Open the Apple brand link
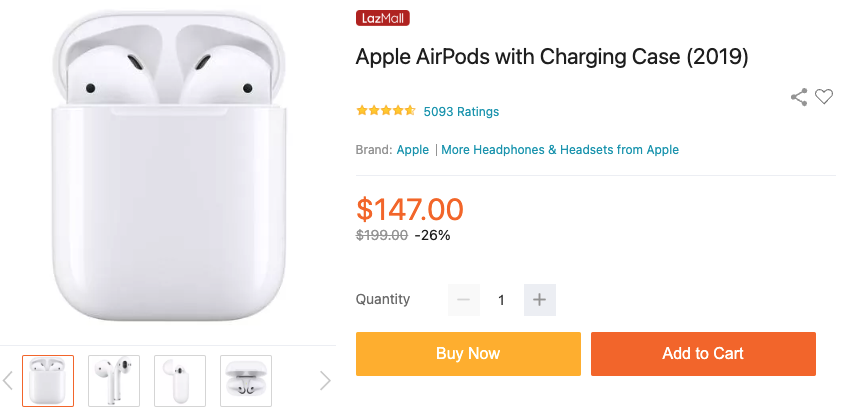 (x=412, y=150)
